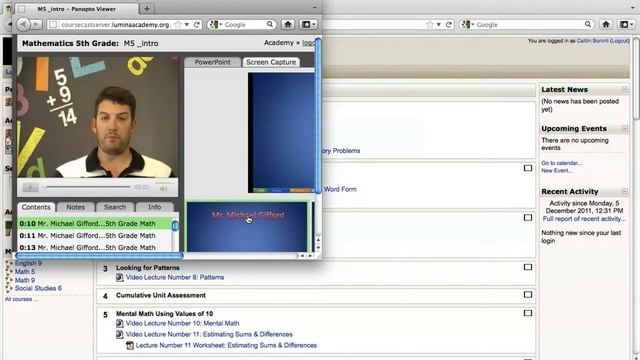640x360 pixels.
Task: Click search magnifier in background browser
Action: click(x=587, y=24)
